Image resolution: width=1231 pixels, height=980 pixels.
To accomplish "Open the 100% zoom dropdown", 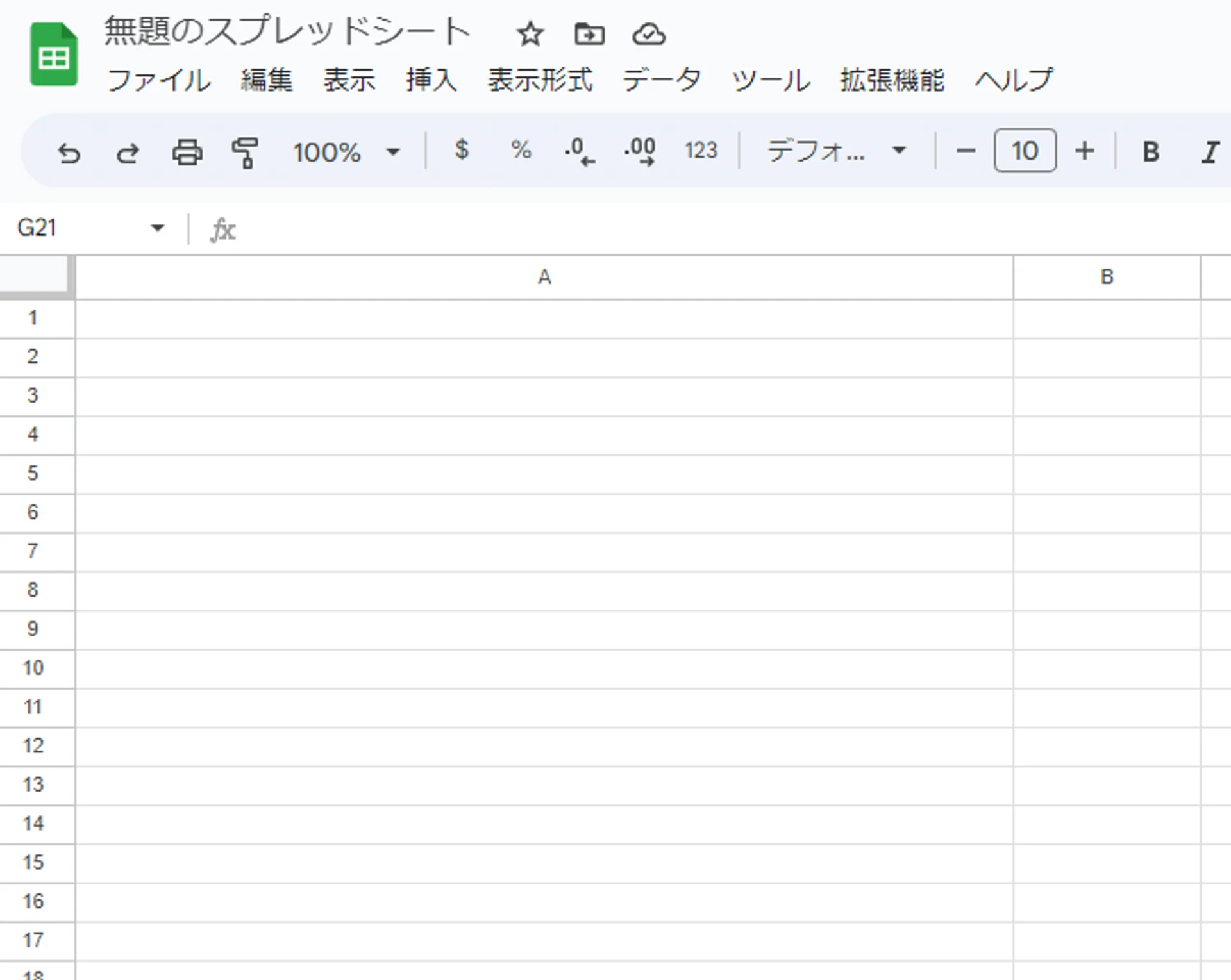I will [x=346, y=152].
